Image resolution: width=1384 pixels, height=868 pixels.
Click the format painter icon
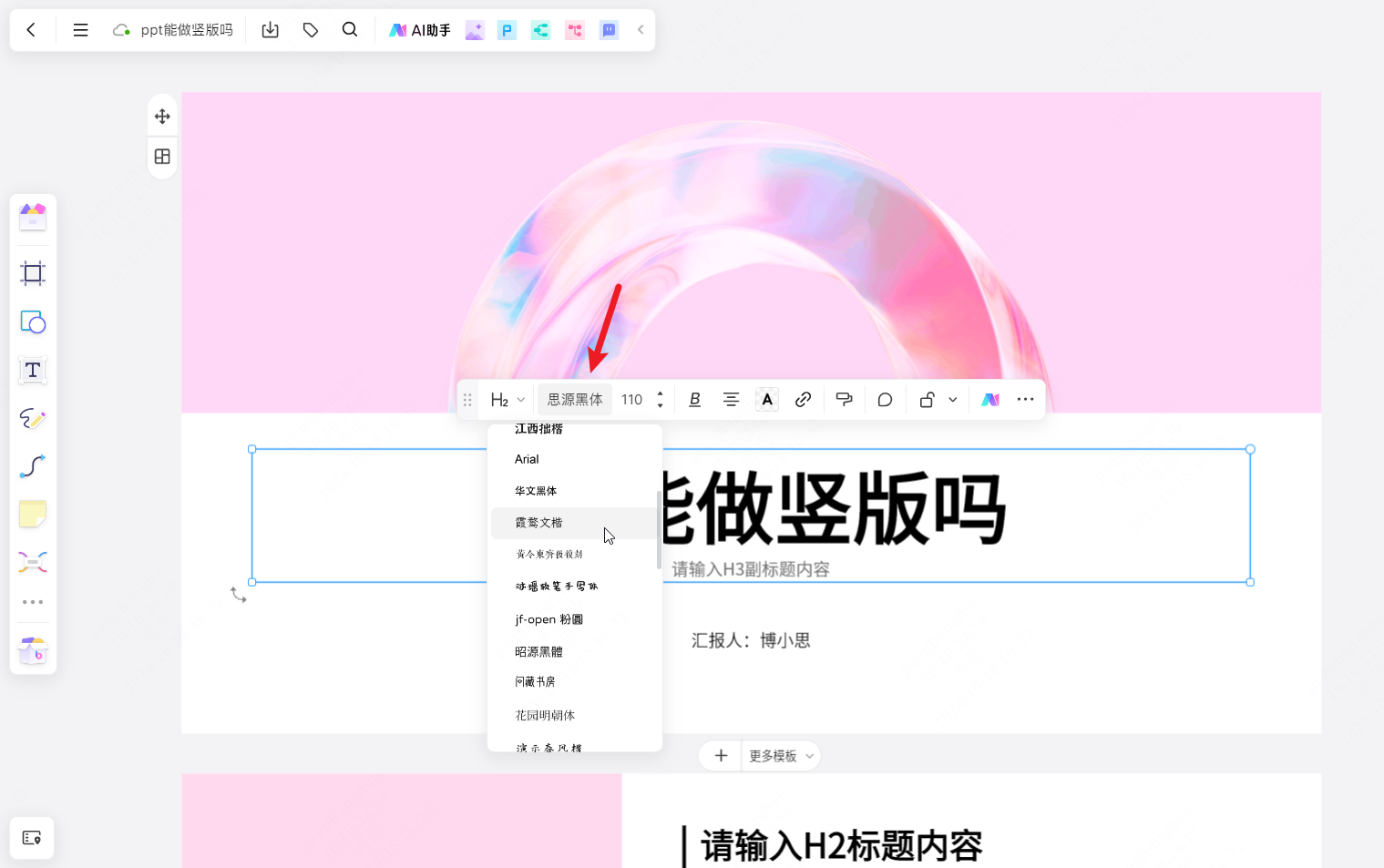[845, 400]
